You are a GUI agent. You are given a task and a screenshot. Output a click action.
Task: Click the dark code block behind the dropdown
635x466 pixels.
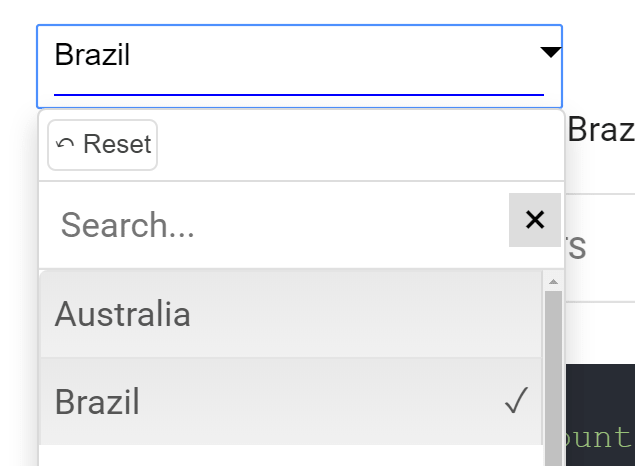(x=600, y=390)
